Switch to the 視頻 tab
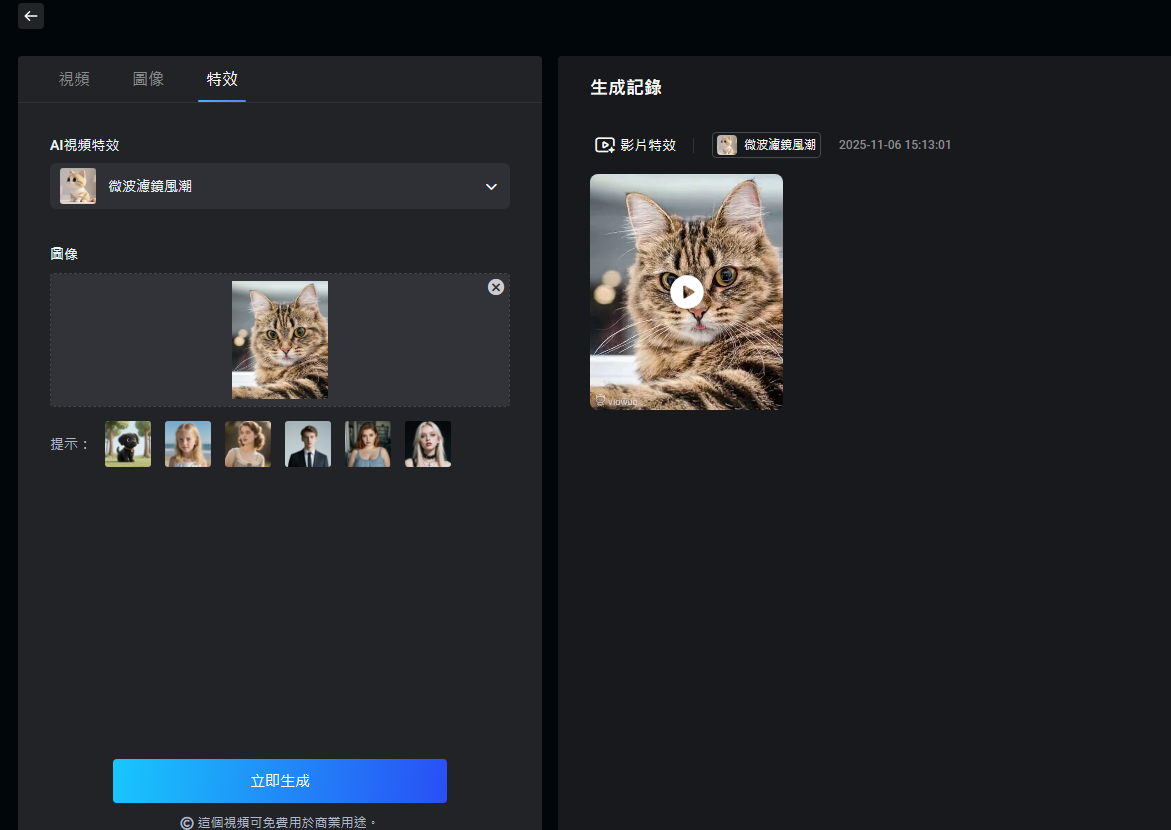The width and height of the screenshot is (1171, 830). pos(74,79)
